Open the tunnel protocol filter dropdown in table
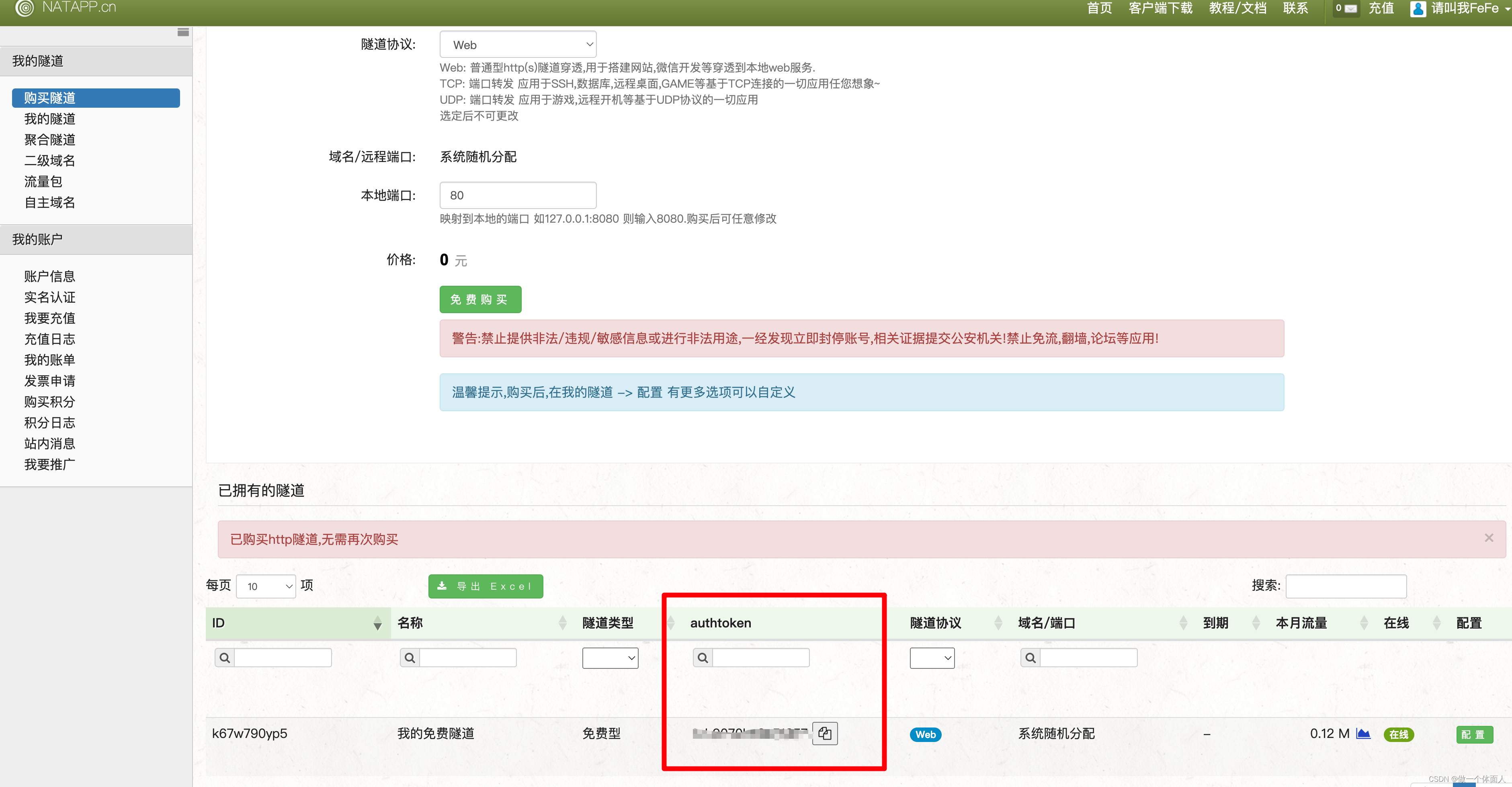Viewport: 1512px width, 787px height. pos(932,658)
